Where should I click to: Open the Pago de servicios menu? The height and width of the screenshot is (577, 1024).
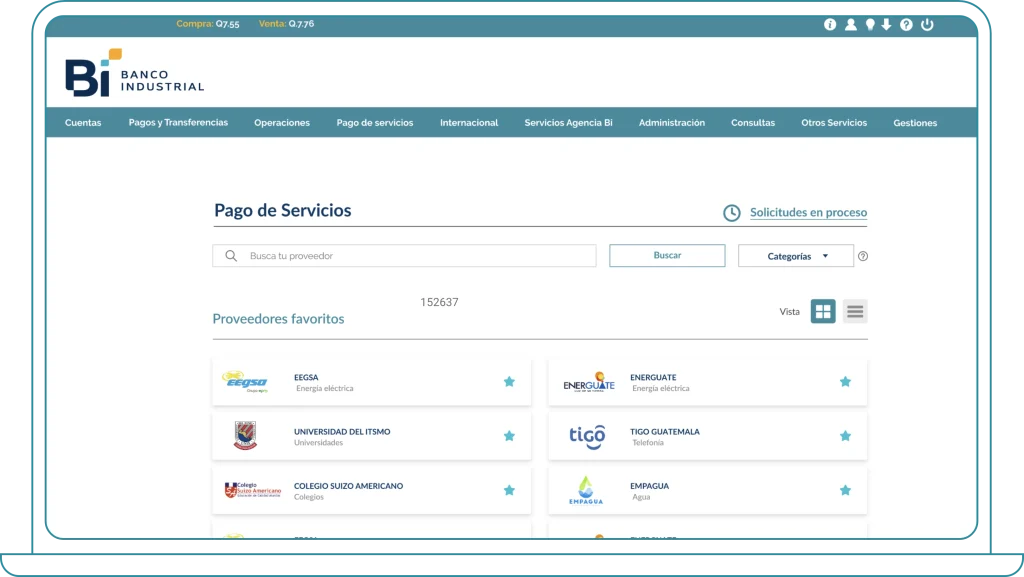point(375,122)
